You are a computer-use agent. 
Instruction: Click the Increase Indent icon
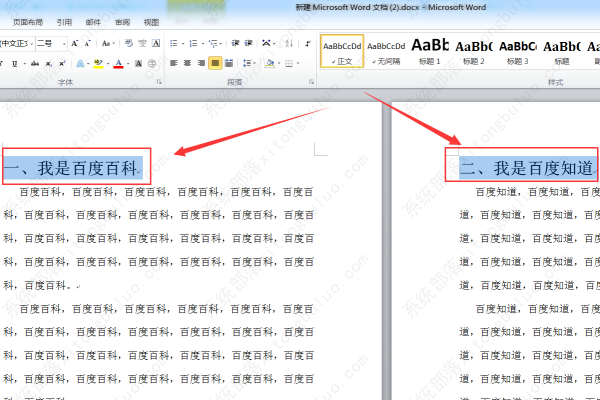point(249,43)
